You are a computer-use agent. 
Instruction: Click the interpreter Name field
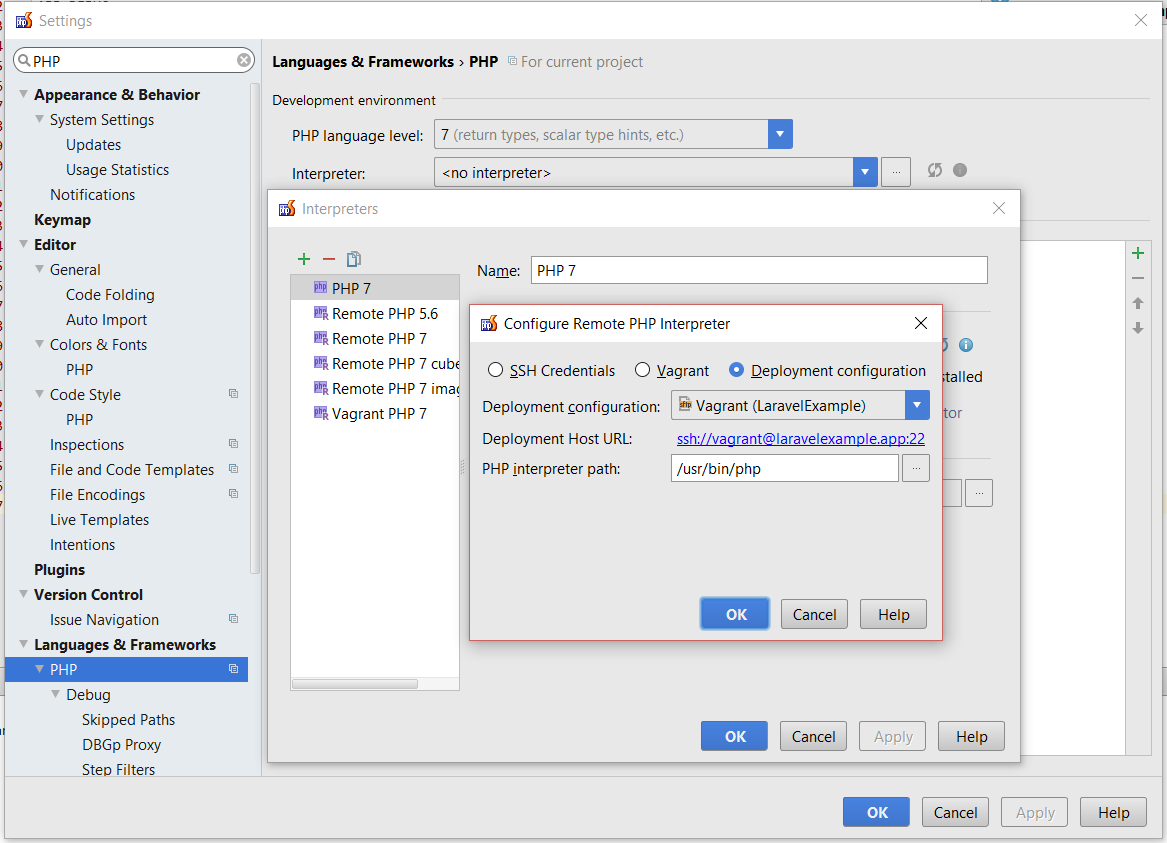click(759, 270)
